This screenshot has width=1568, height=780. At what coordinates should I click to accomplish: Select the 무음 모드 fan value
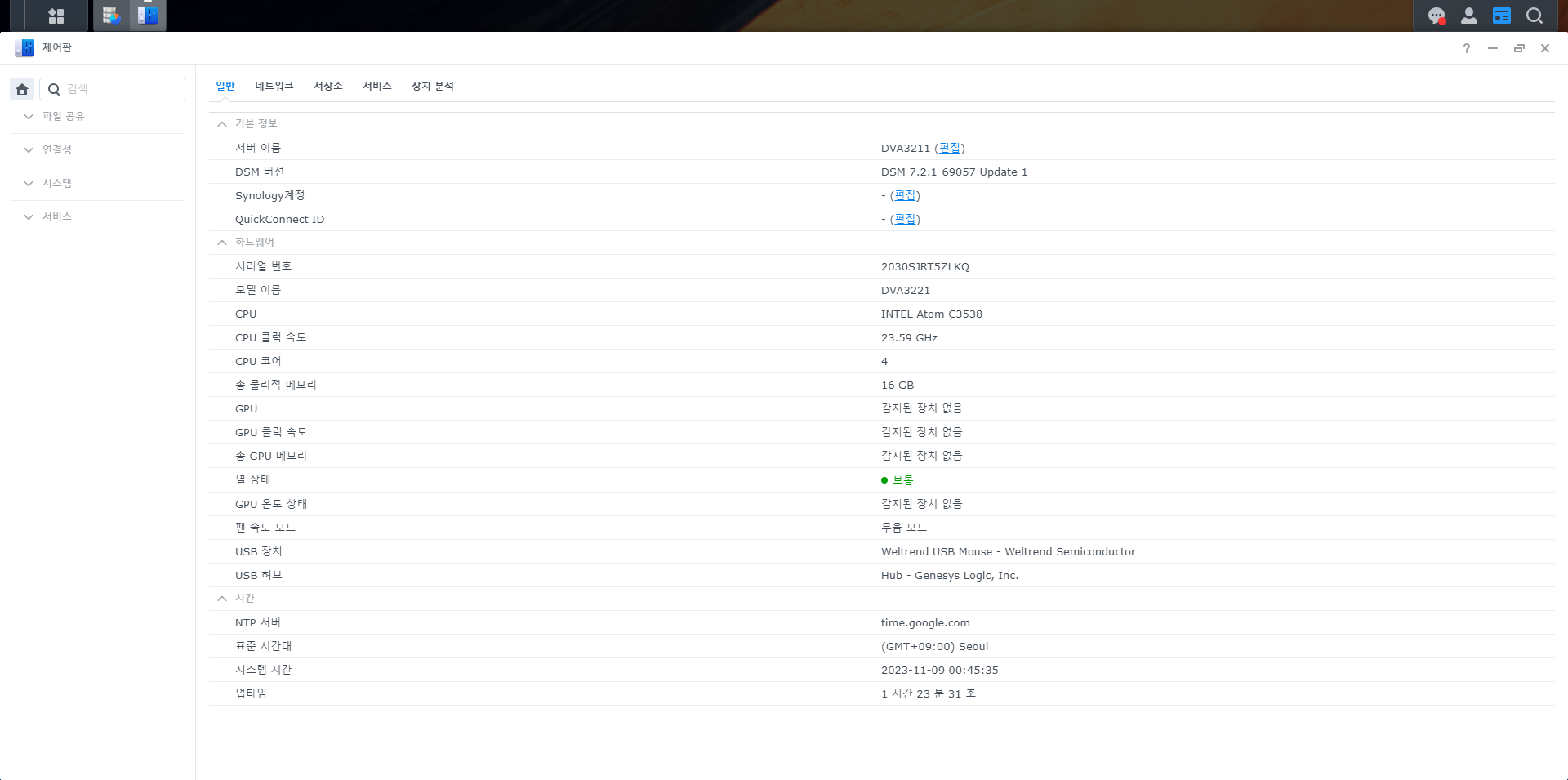tap(904, 528)
